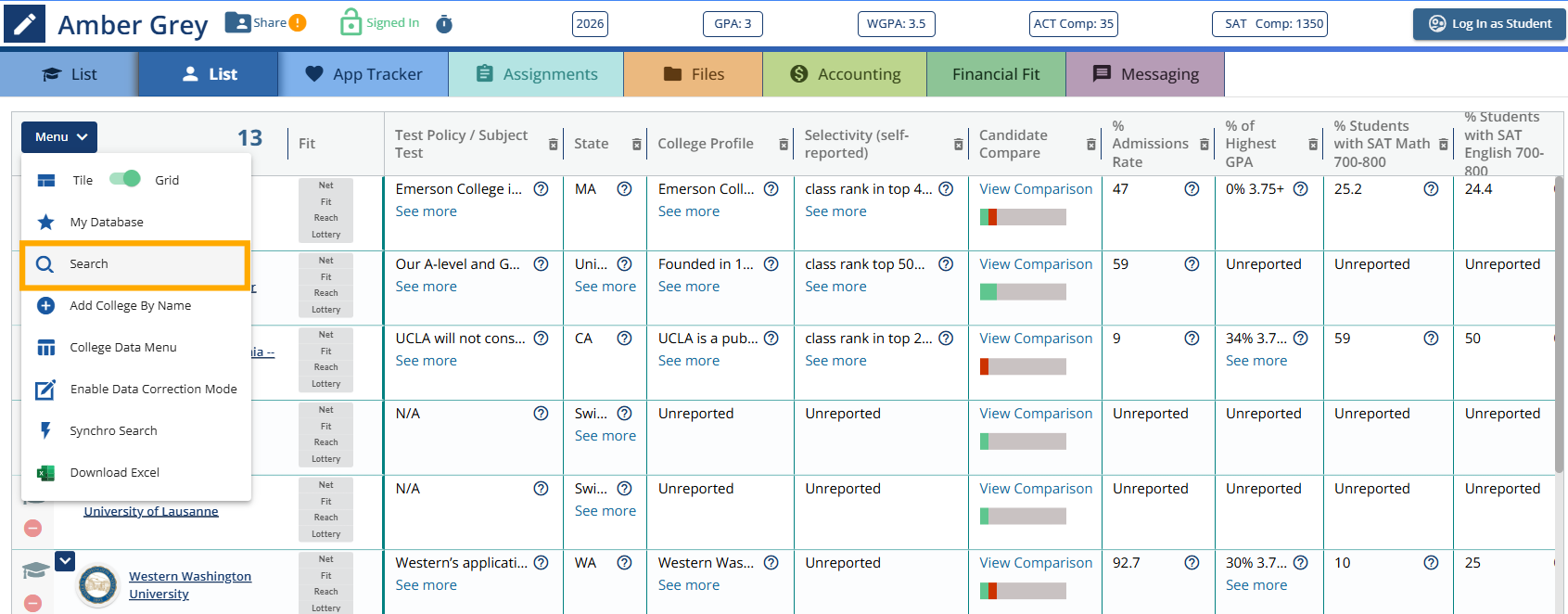Image resolution: width=1568 pixels, height=614 pixels.
Task: Toggle the Tile/Grid view switch
Action: tap(125, 179)
